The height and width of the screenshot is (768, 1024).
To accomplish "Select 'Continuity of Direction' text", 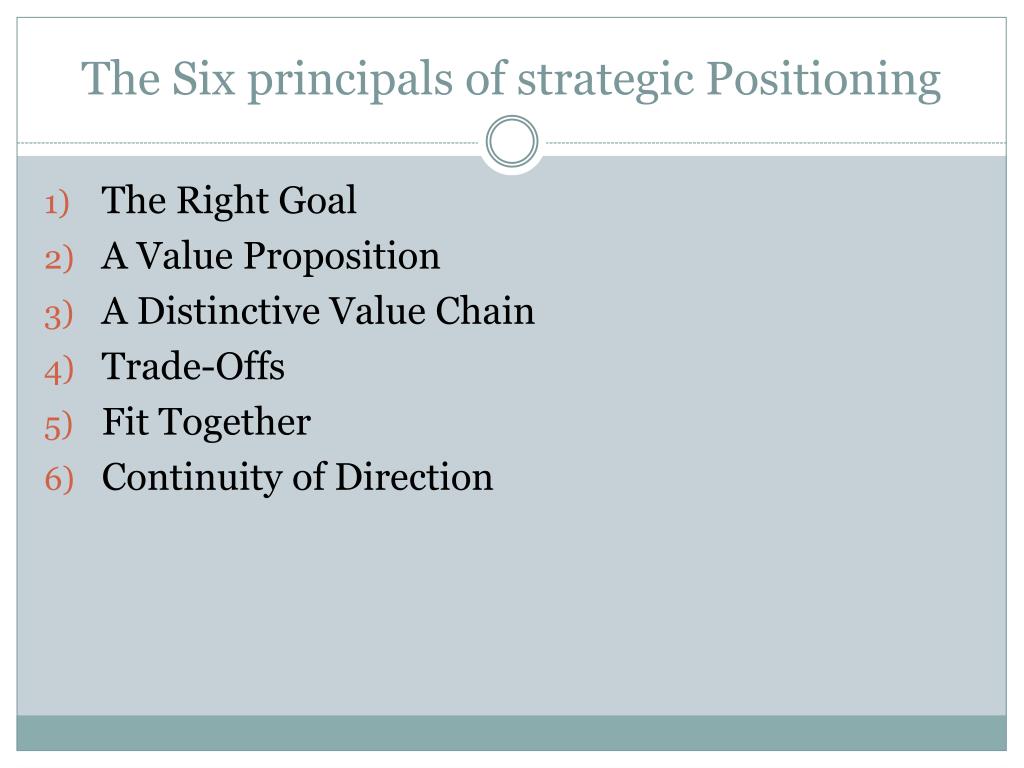I will click(x=297, y=477).
